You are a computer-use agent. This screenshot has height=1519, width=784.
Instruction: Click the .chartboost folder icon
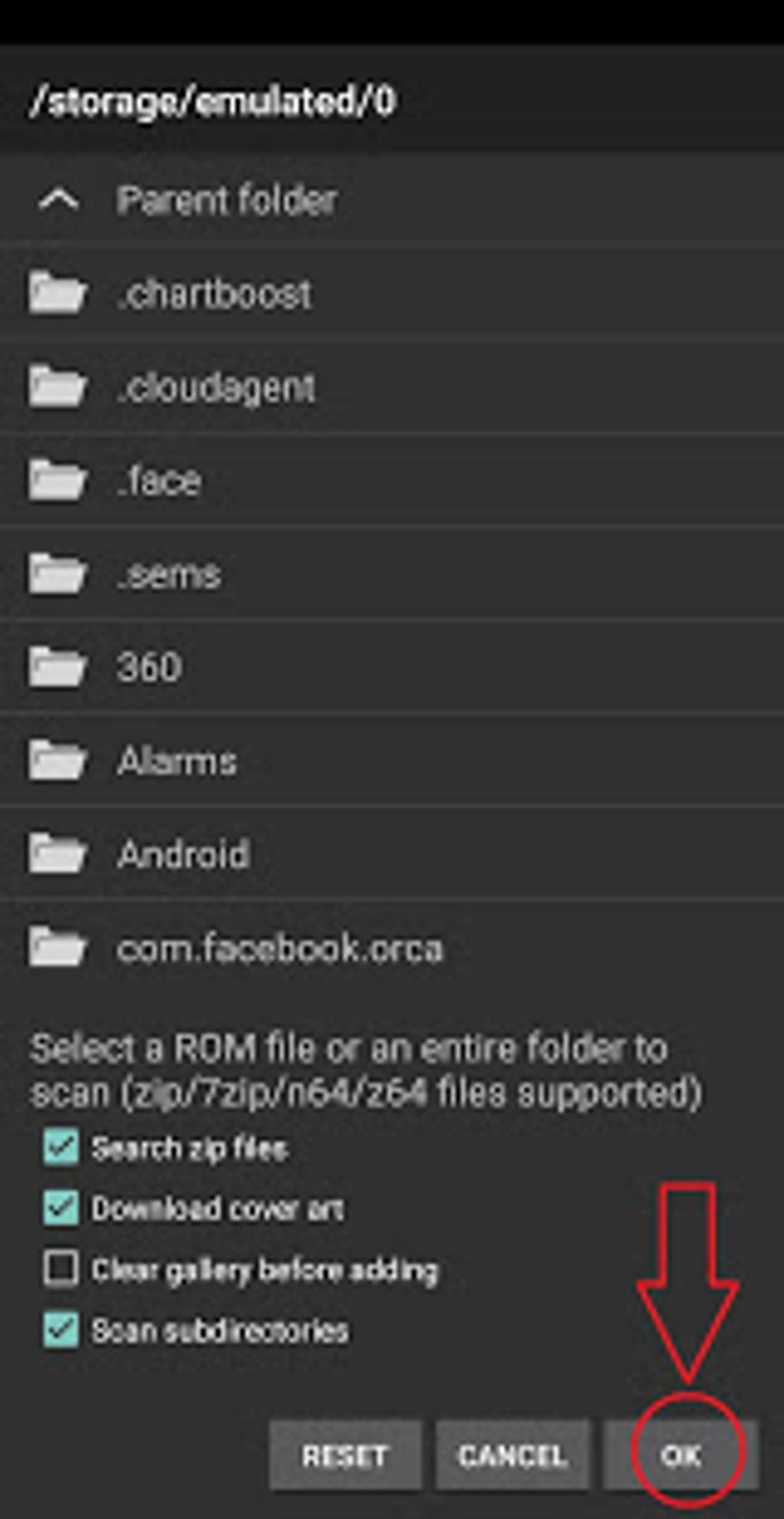[57, 293]
